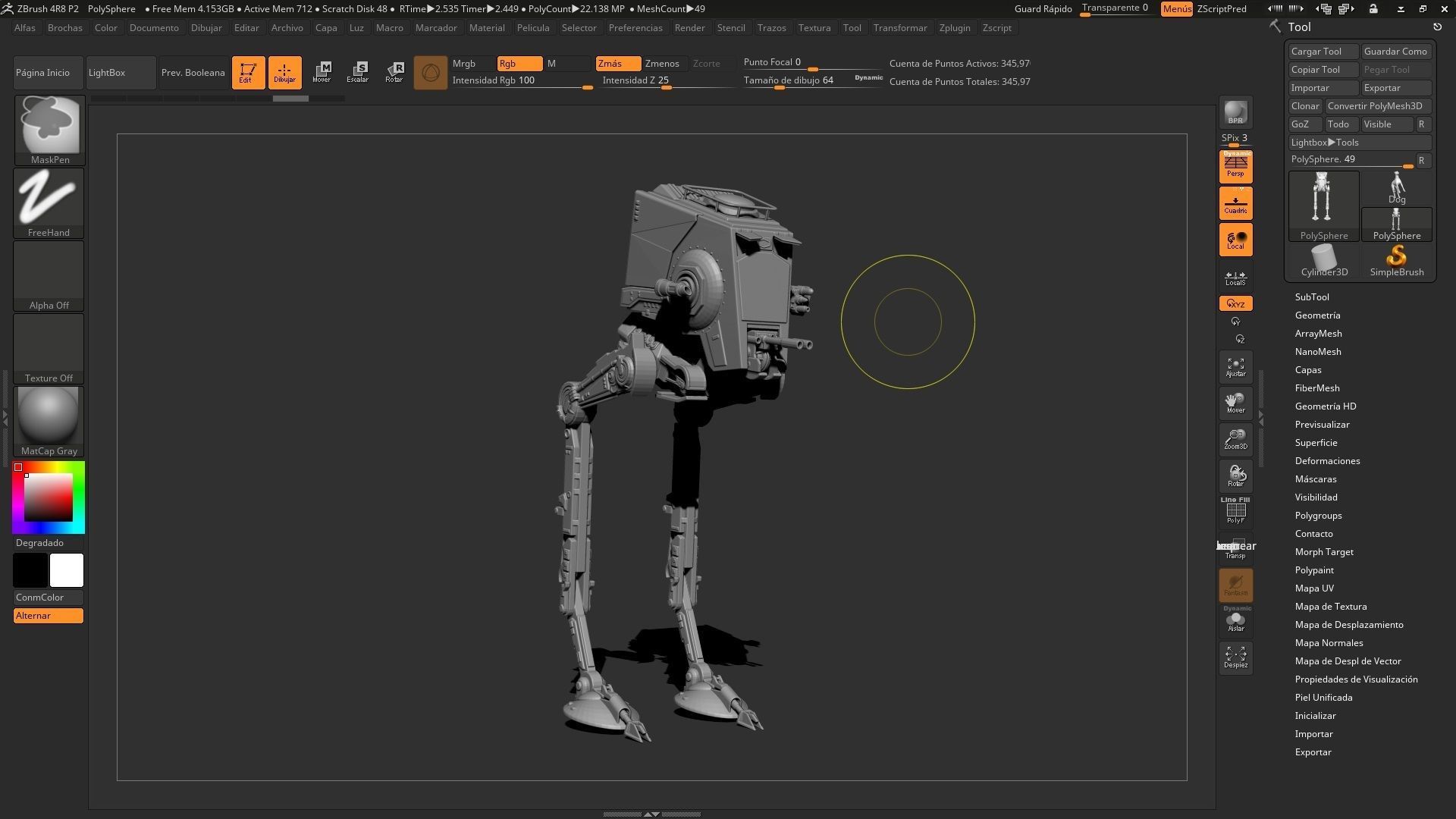The height and width of the screenshot is (819, 1456).
Task: Click the Alternar color button
Action: pyautogui.click(x=49, y=616)
